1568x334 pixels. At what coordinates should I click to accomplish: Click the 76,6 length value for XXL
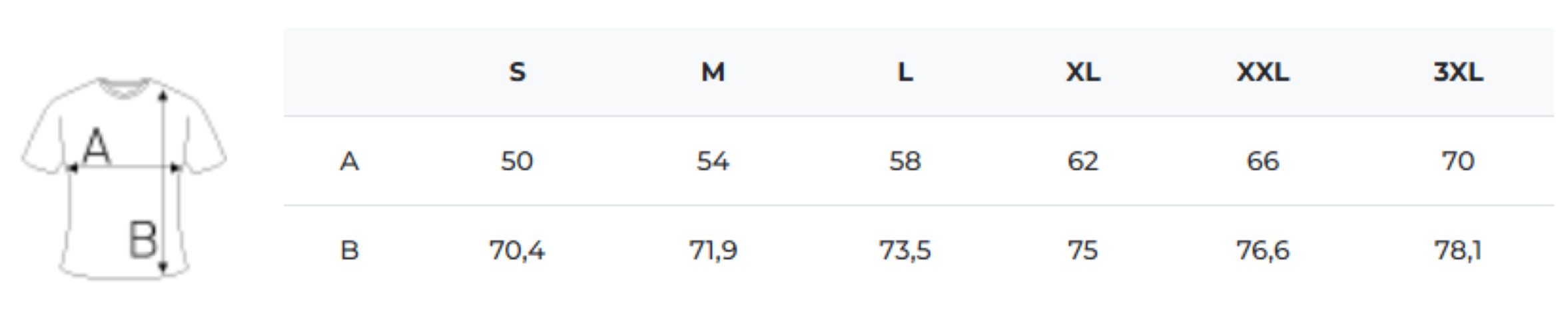coord(1263,251)
